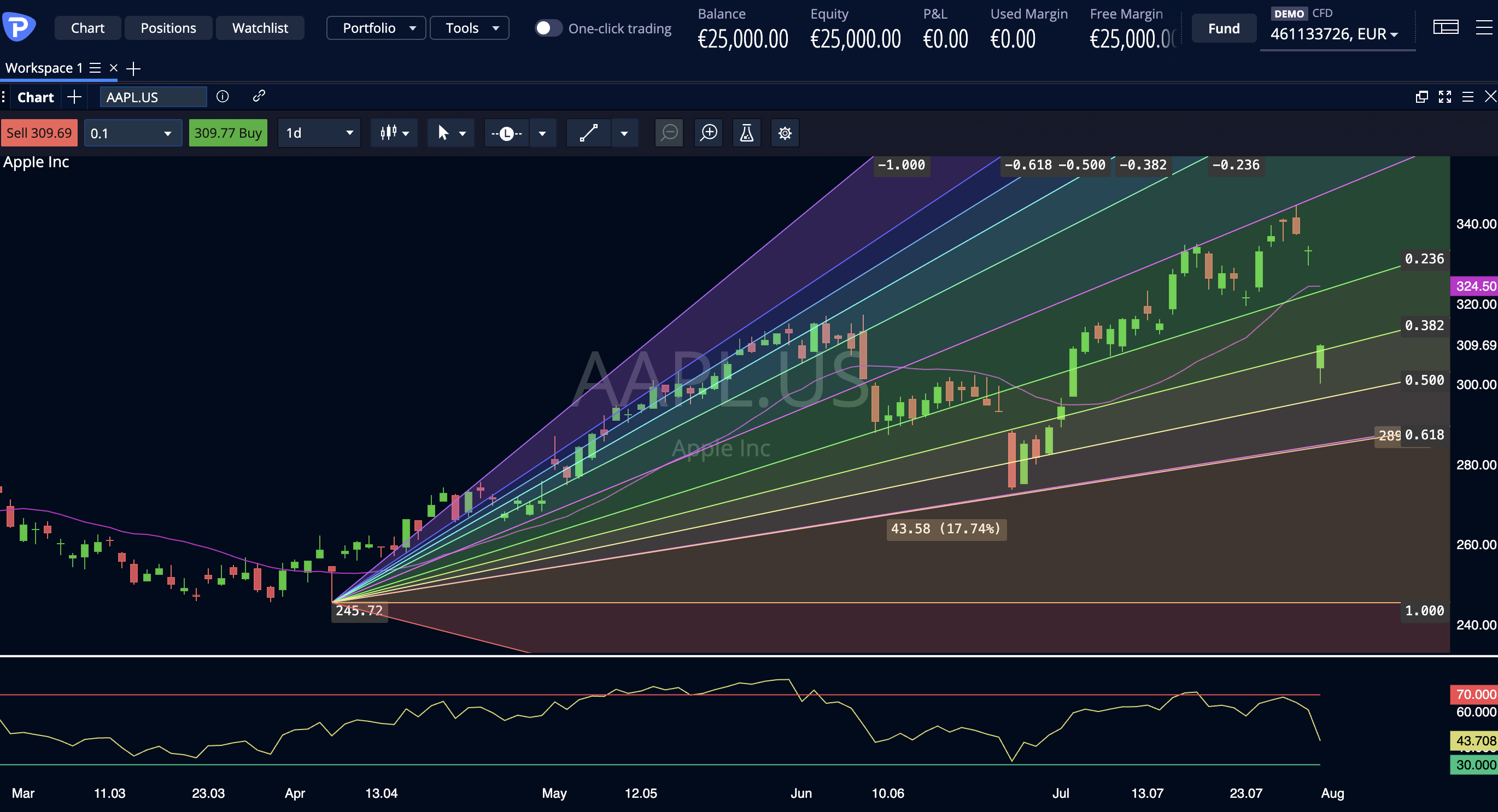The image size is (1498, 812).
Task: Show AAPL.US instrument info icon
Action: (222, 96)
